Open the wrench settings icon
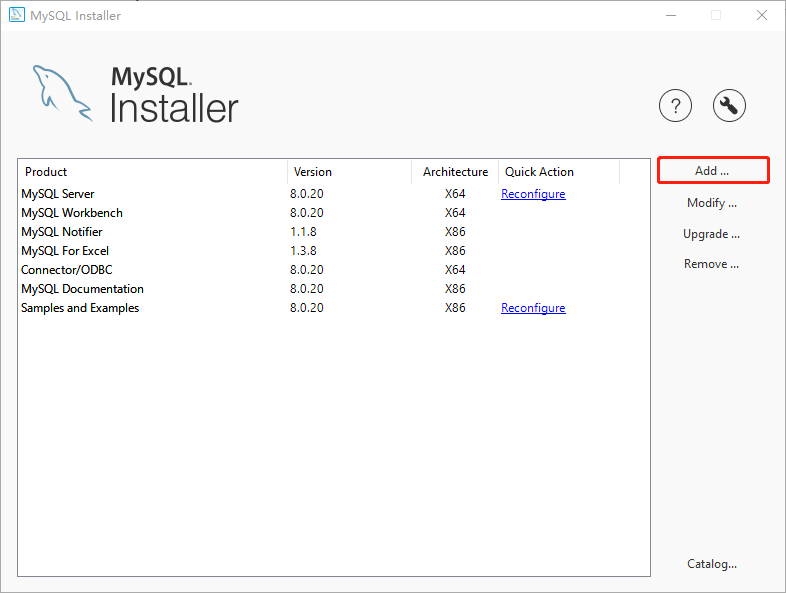Viewport: 786px width, 593px height. (x=729, y=106)
